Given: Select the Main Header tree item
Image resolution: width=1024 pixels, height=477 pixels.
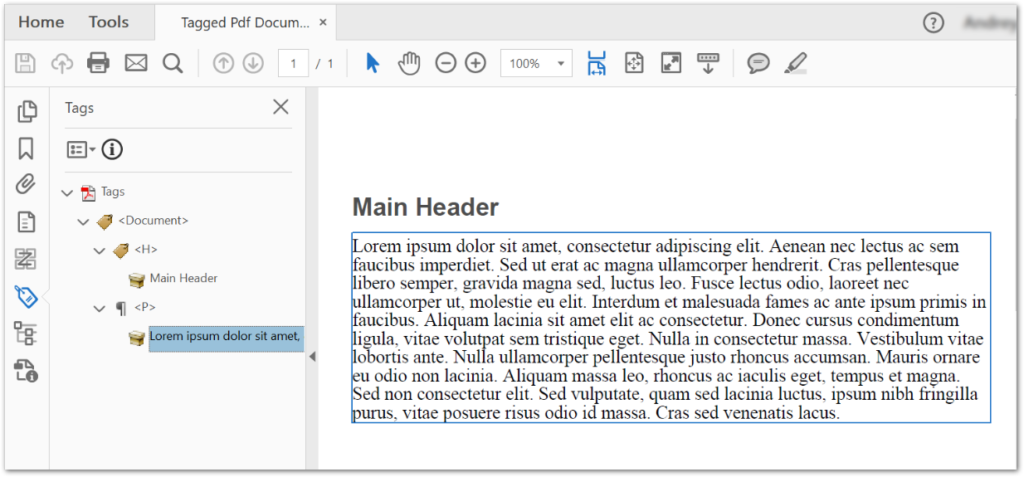Looking at the screenshot, I should [x=183, y=278].
